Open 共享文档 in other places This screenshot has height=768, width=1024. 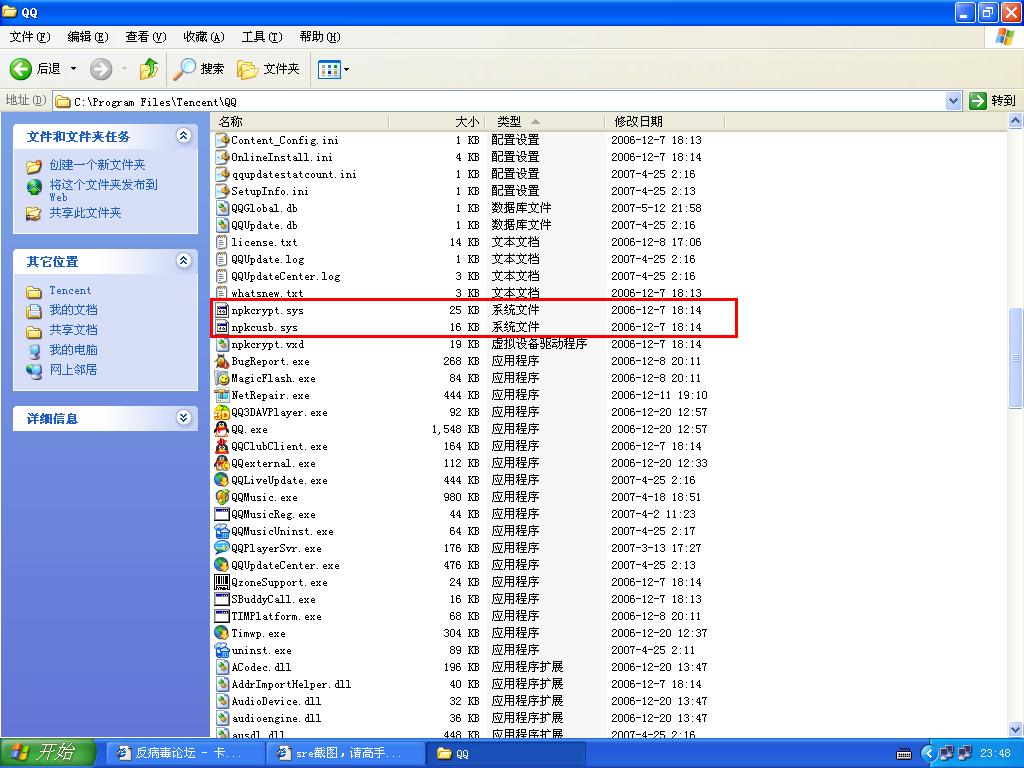73,330
